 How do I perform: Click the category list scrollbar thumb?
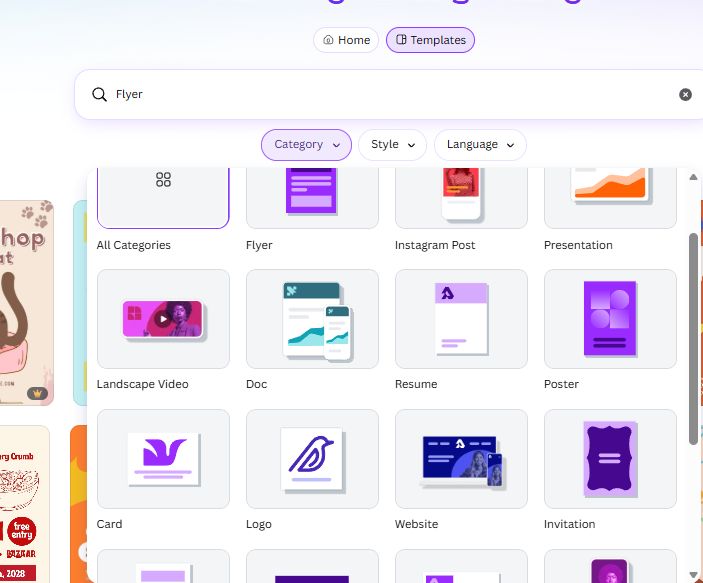693,339
